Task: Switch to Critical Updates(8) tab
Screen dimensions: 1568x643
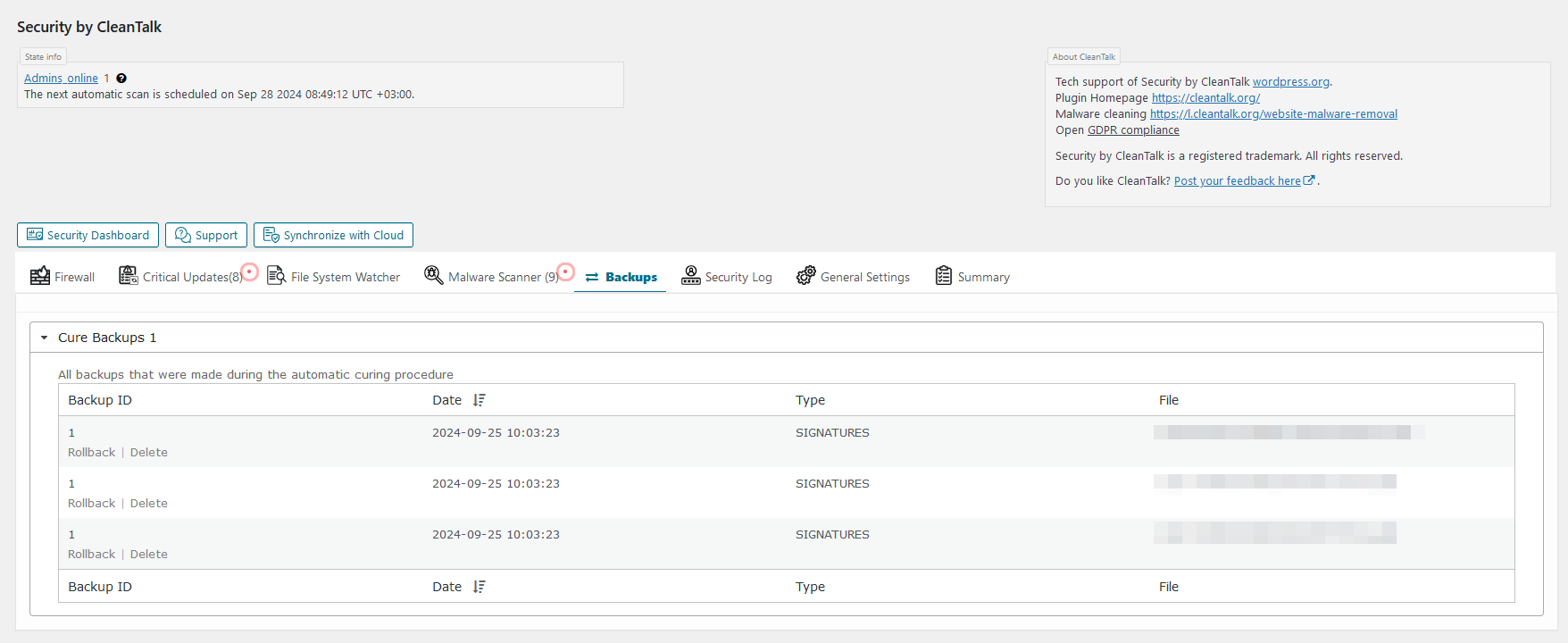Action: [x=180, y=277]
